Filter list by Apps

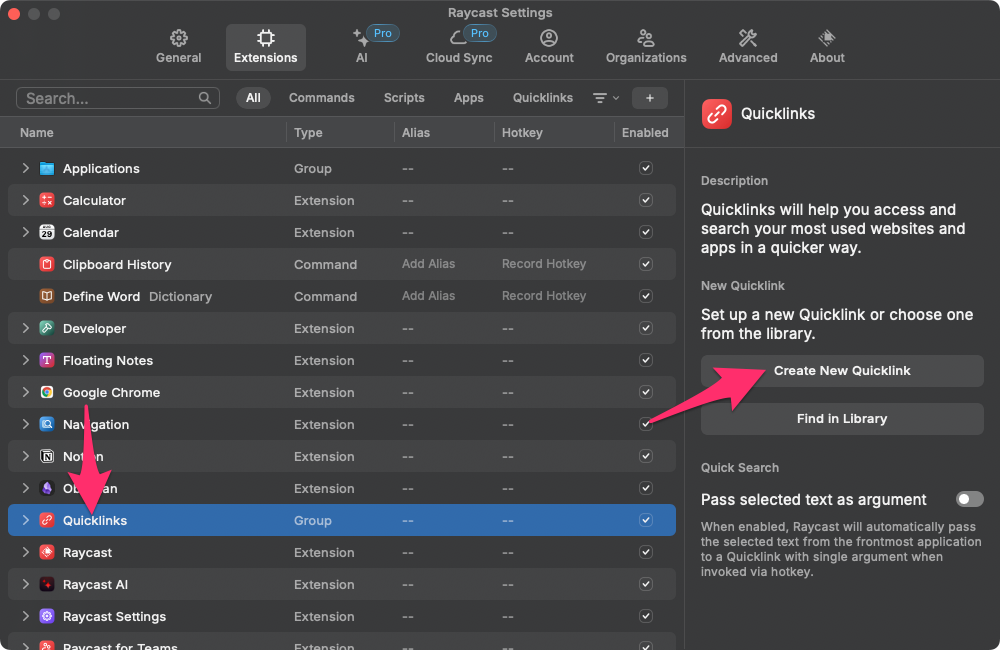click(468, 98)
